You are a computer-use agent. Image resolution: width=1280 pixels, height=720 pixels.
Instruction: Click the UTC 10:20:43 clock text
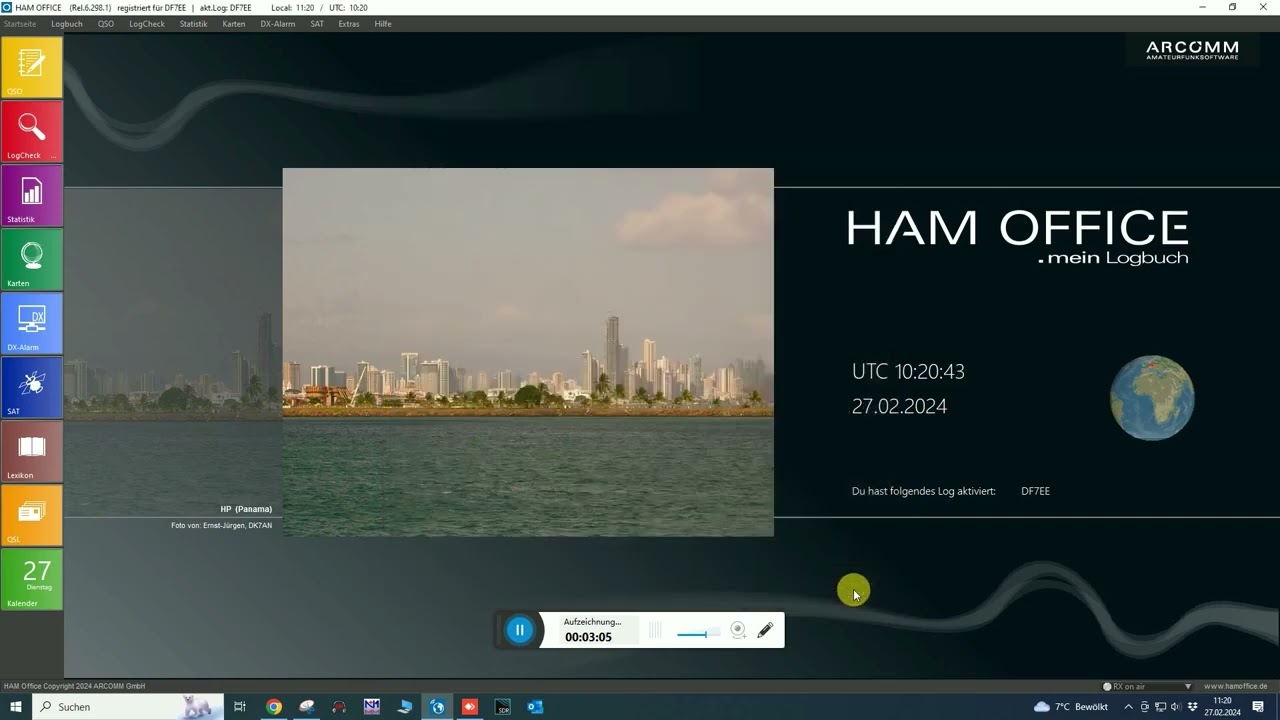click(908, 372)
